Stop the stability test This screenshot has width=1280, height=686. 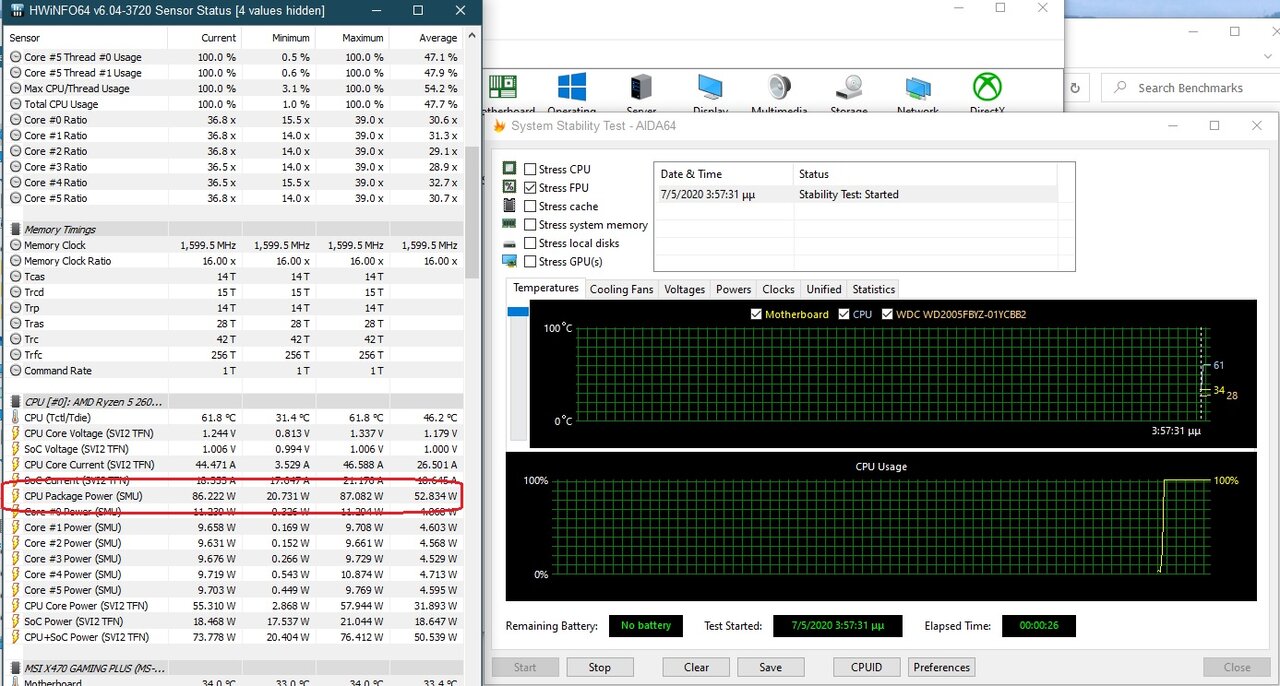(x=600, y=667)
